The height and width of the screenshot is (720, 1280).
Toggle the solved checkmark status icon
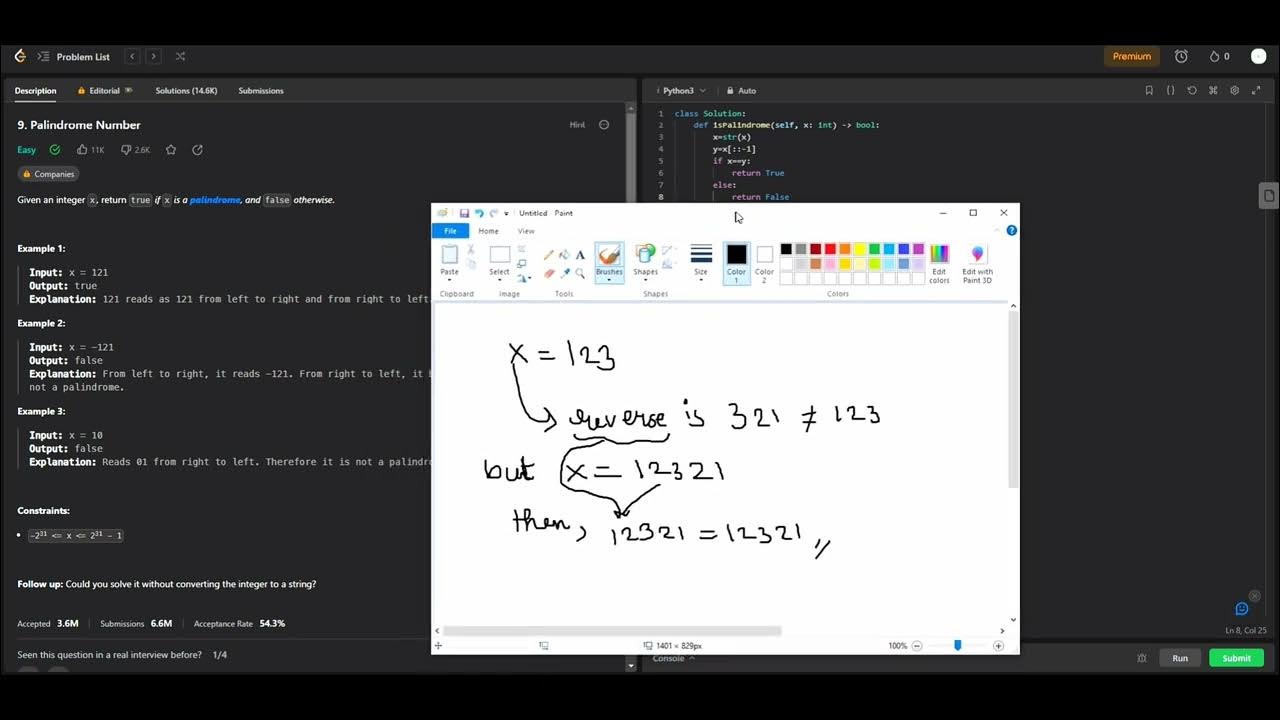point(55,150)
